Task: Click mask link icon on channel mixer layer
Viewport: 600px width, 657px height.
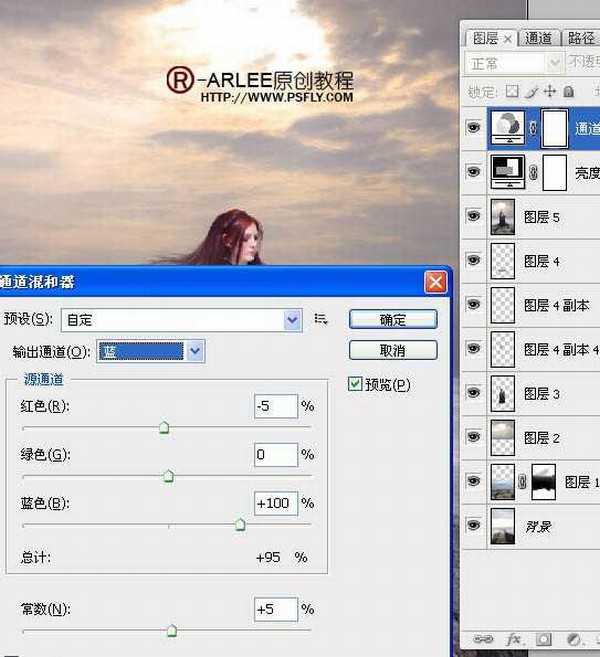Action: coord(533,127)
